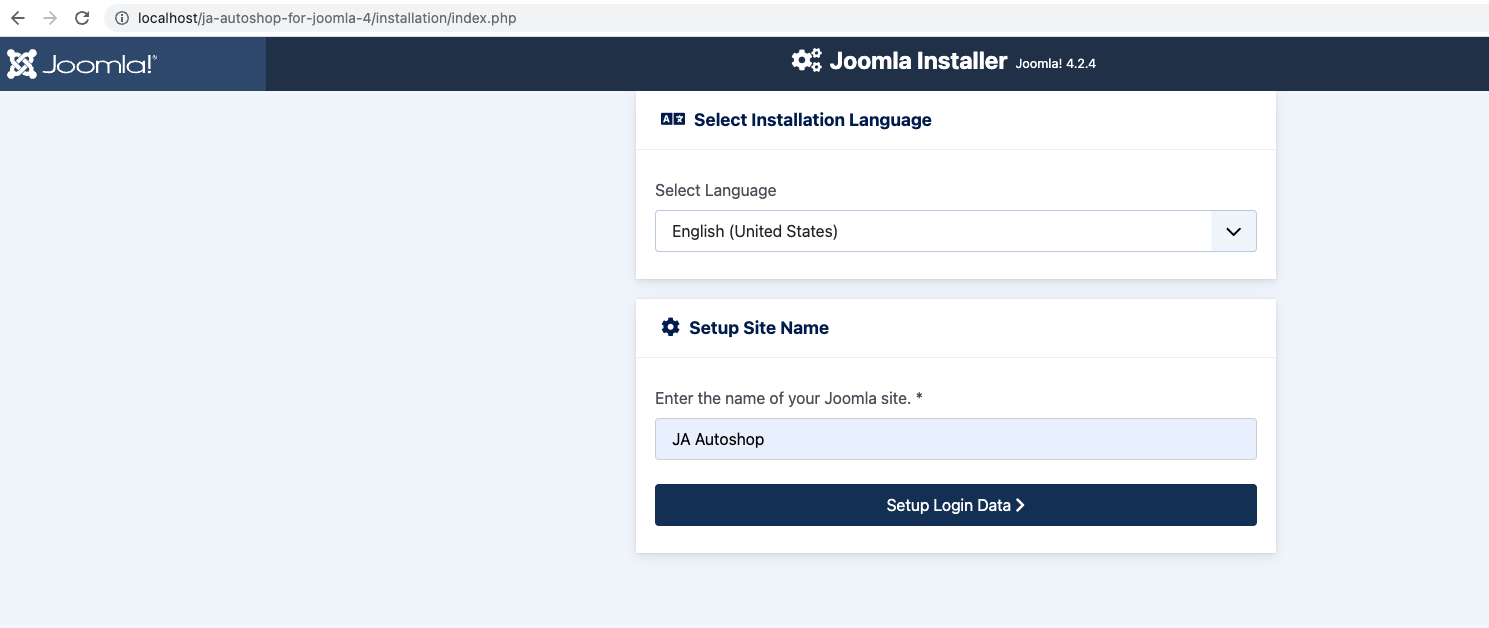
Task: Focus the JA Autoshop site name field
Action: (955, 439)
